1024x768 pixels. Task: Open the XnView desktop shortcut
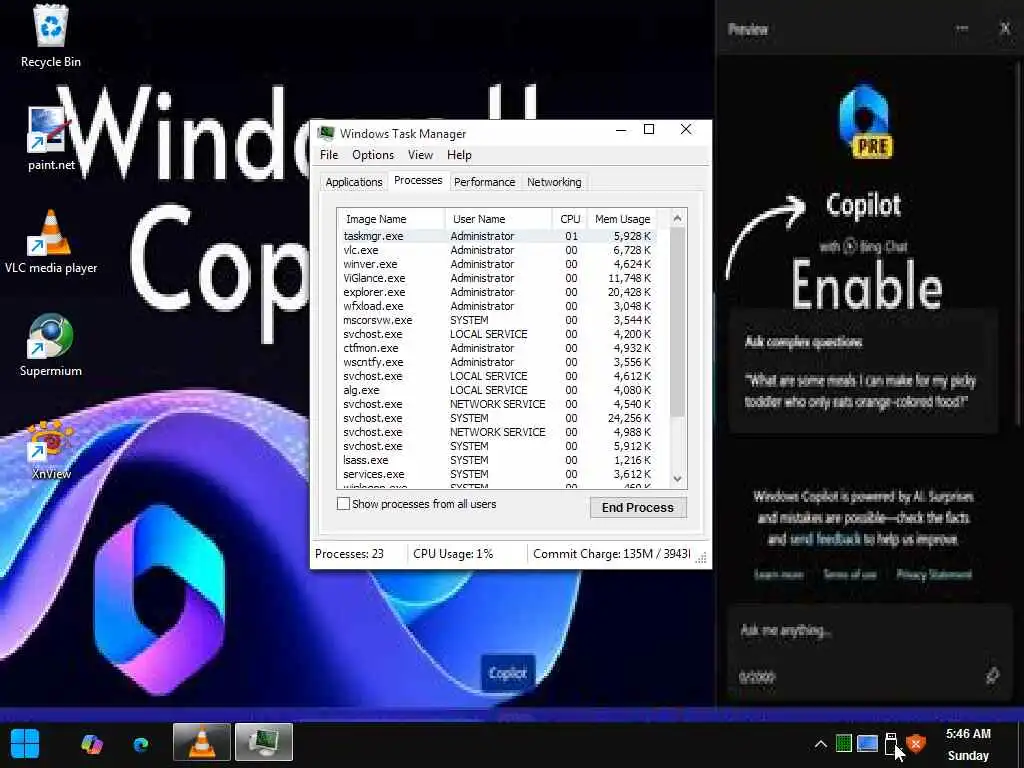click(x=51, y=449)
